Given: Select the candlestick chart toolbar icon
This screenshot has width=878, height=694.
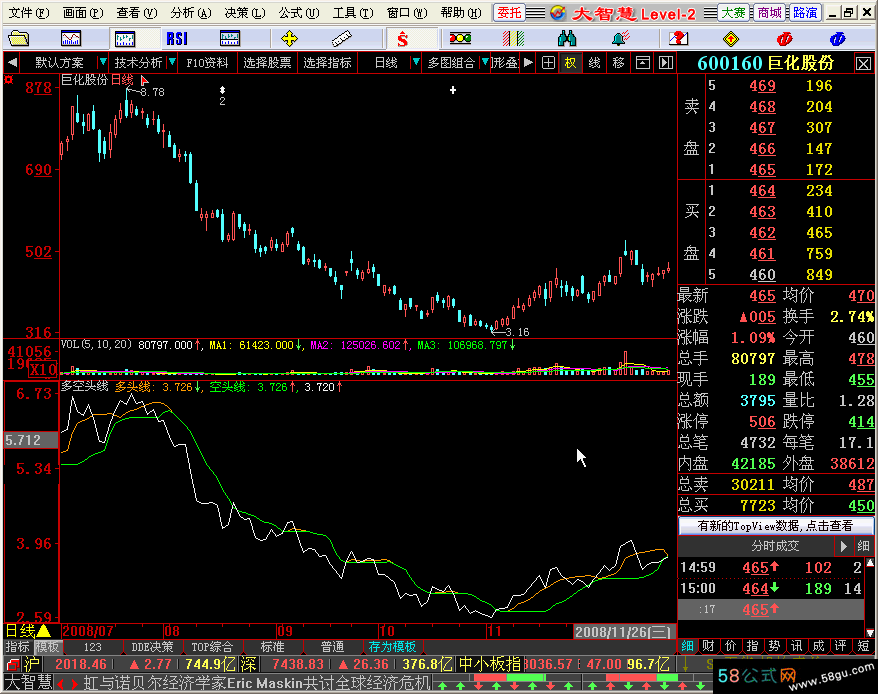Looking at the screenshot, I should point(124,39).
